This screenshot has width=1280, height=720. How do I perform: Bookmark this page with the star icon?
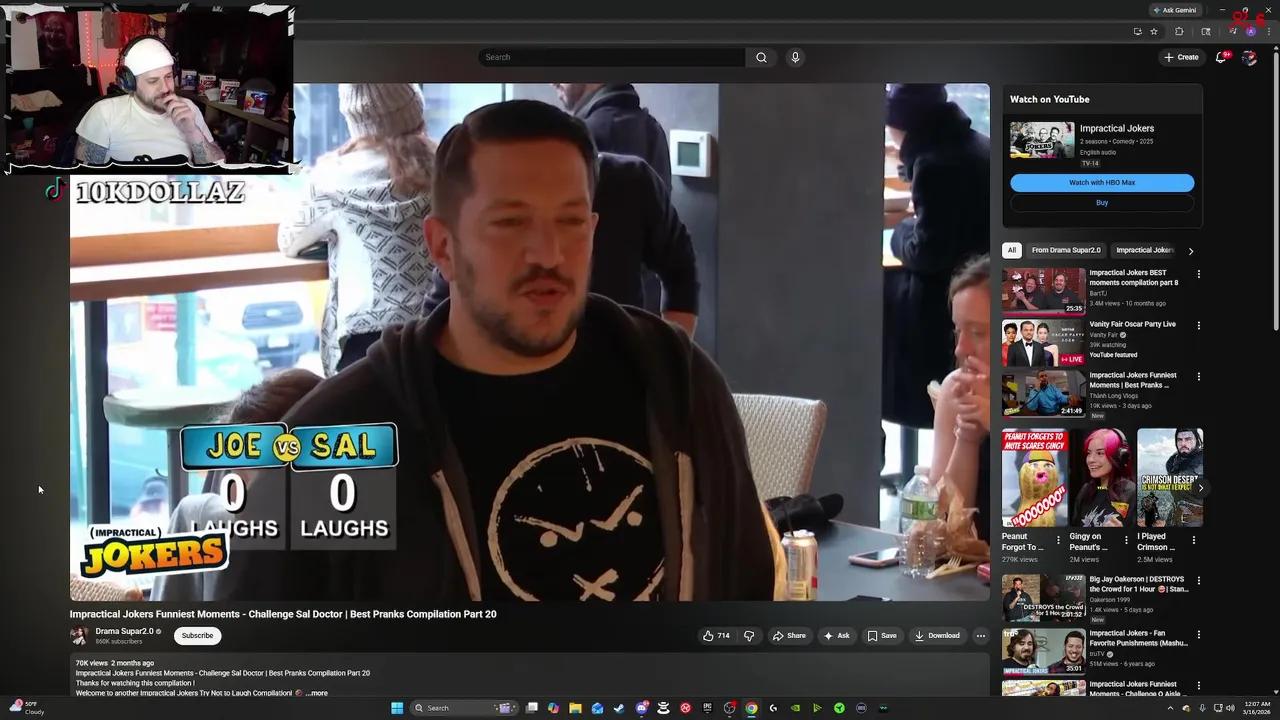point(1154,31)
